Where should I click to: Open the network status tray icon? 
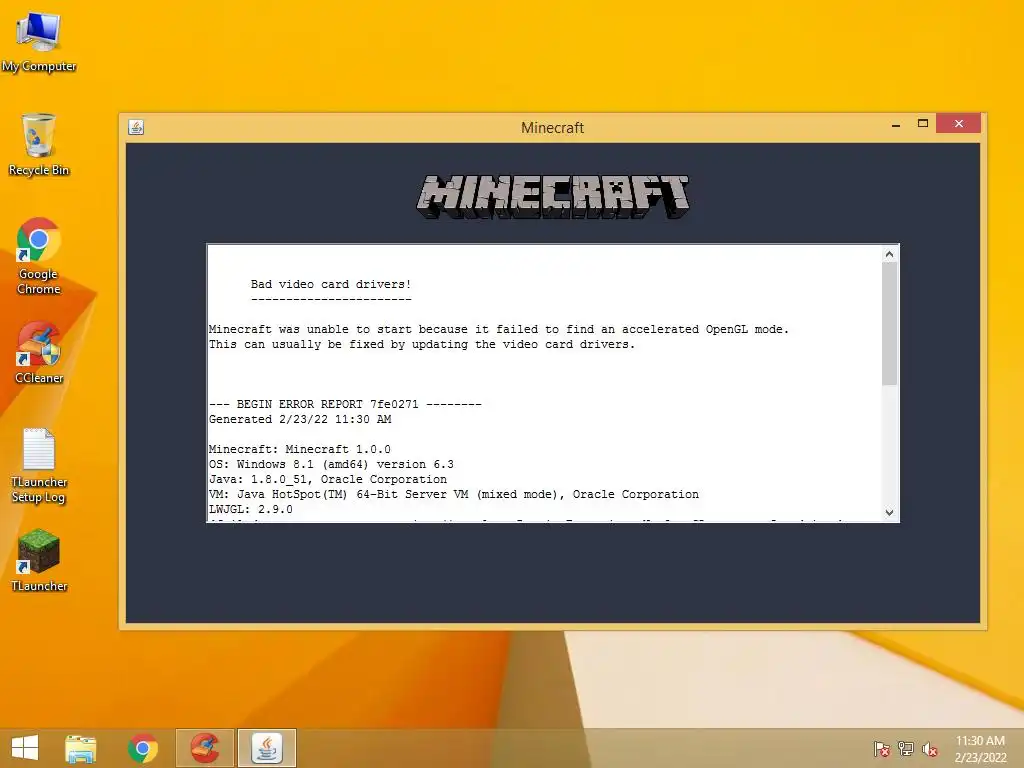click(x=906, y=749)
